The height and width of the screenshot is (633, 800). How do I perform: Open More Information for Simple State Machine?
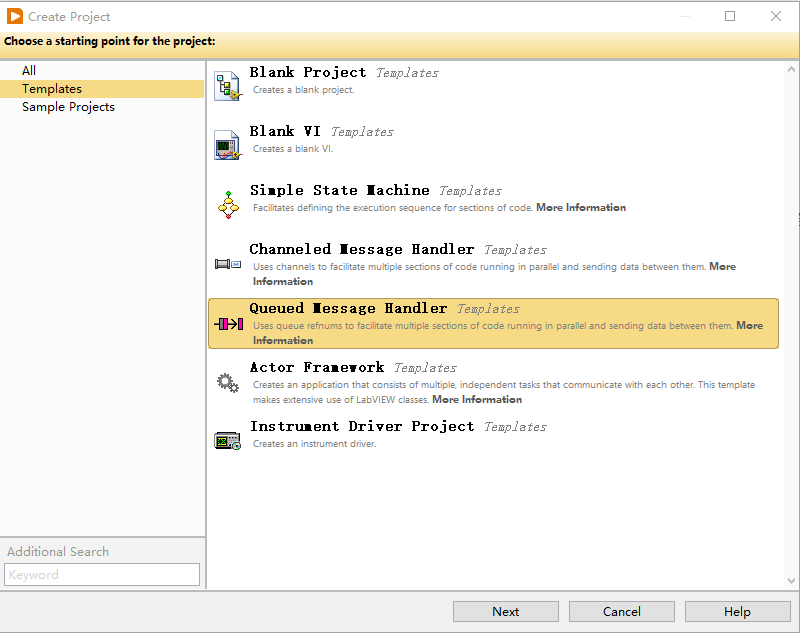[x=581, y=208]
